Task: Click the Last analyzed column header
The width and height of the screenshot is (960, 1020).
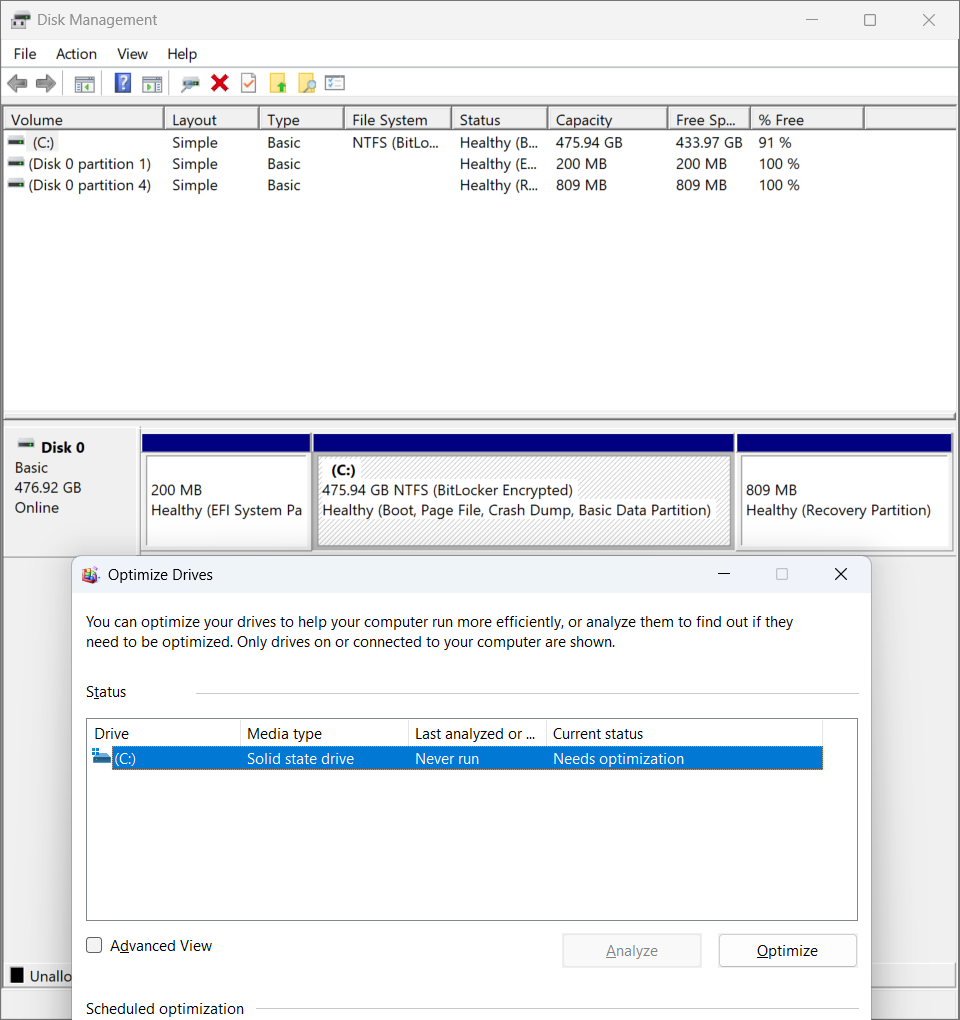Action: [477, 734]
